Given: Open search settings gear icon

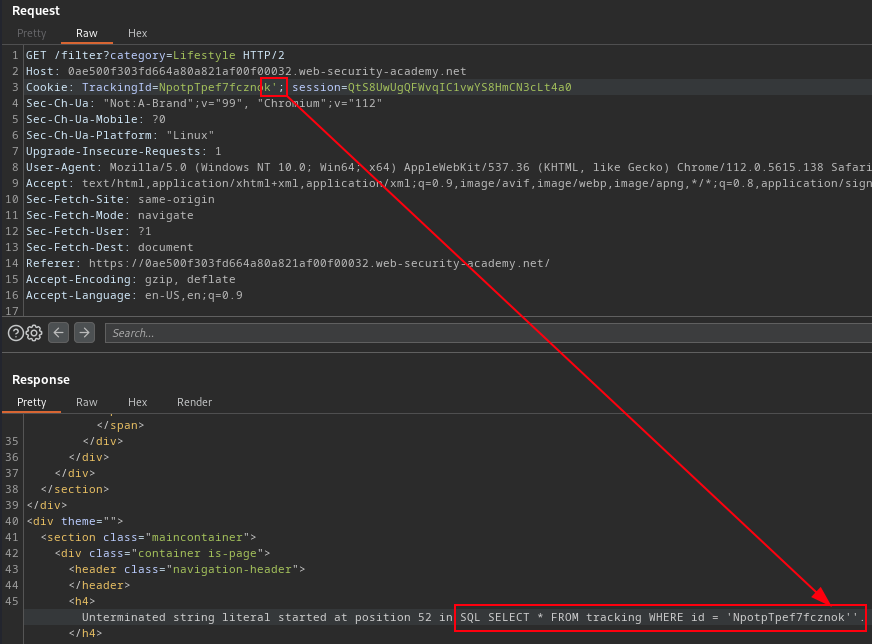Looking at the screenshot, I should (x=34, y=333).
